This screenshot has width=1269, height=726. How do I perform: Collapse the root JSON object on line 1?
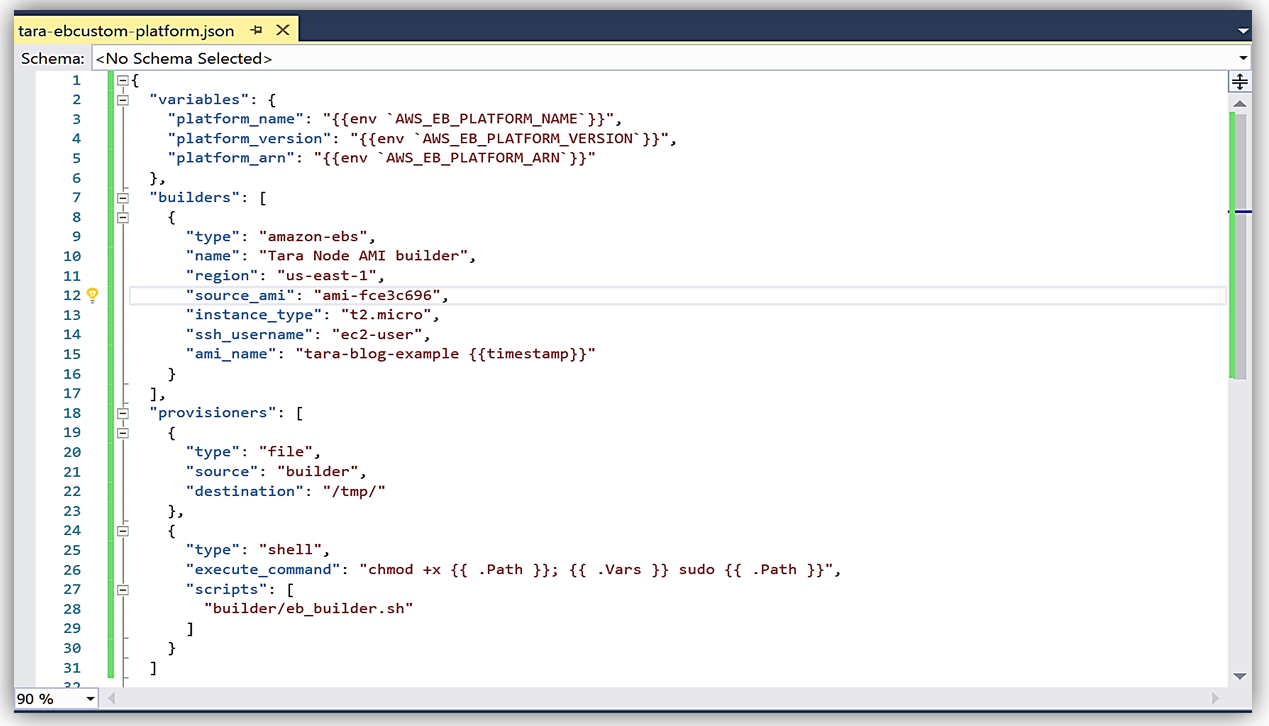click(x=123, y=80)
